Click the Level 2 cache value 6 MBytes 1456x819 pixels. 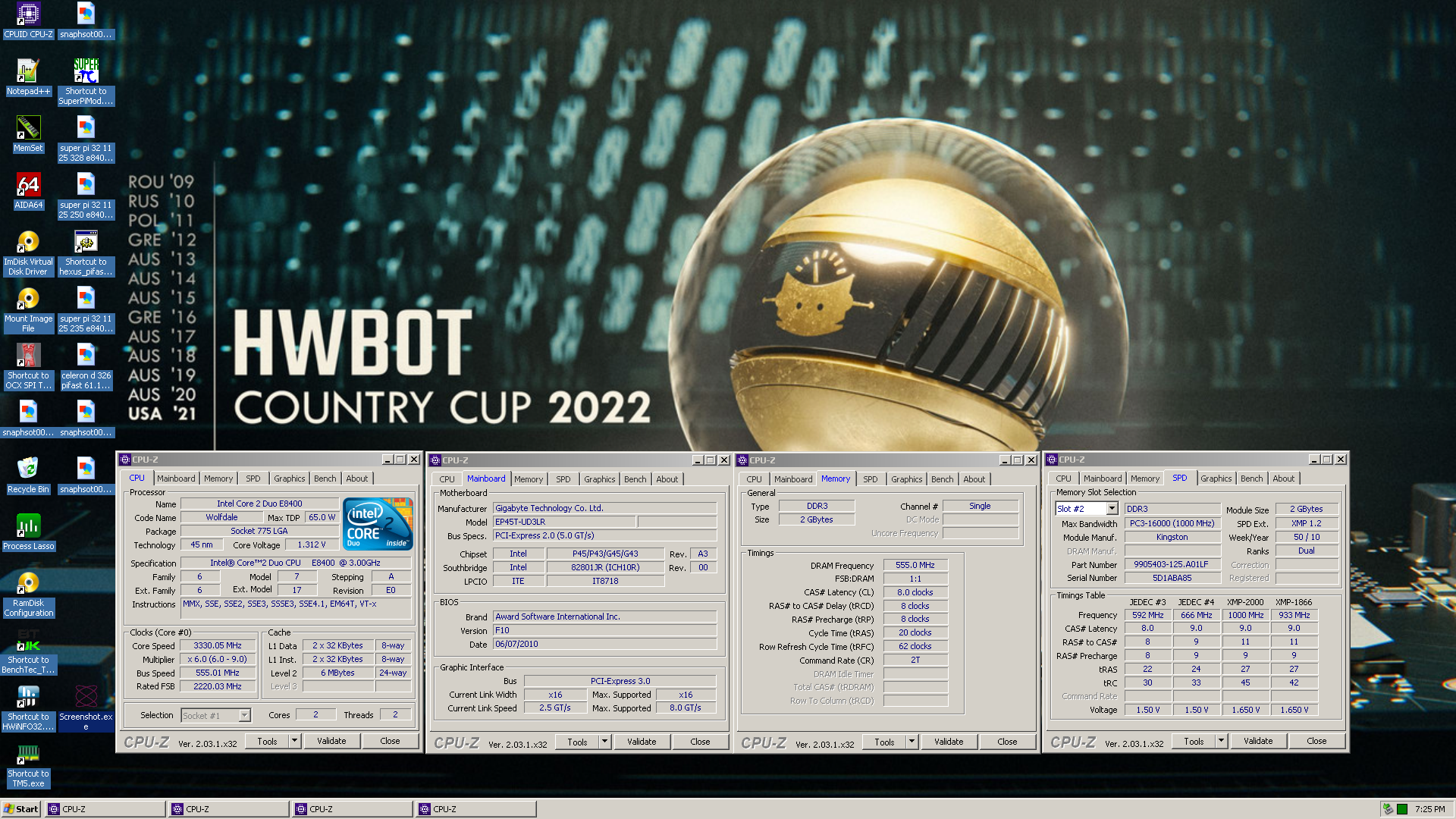(337, 673)
